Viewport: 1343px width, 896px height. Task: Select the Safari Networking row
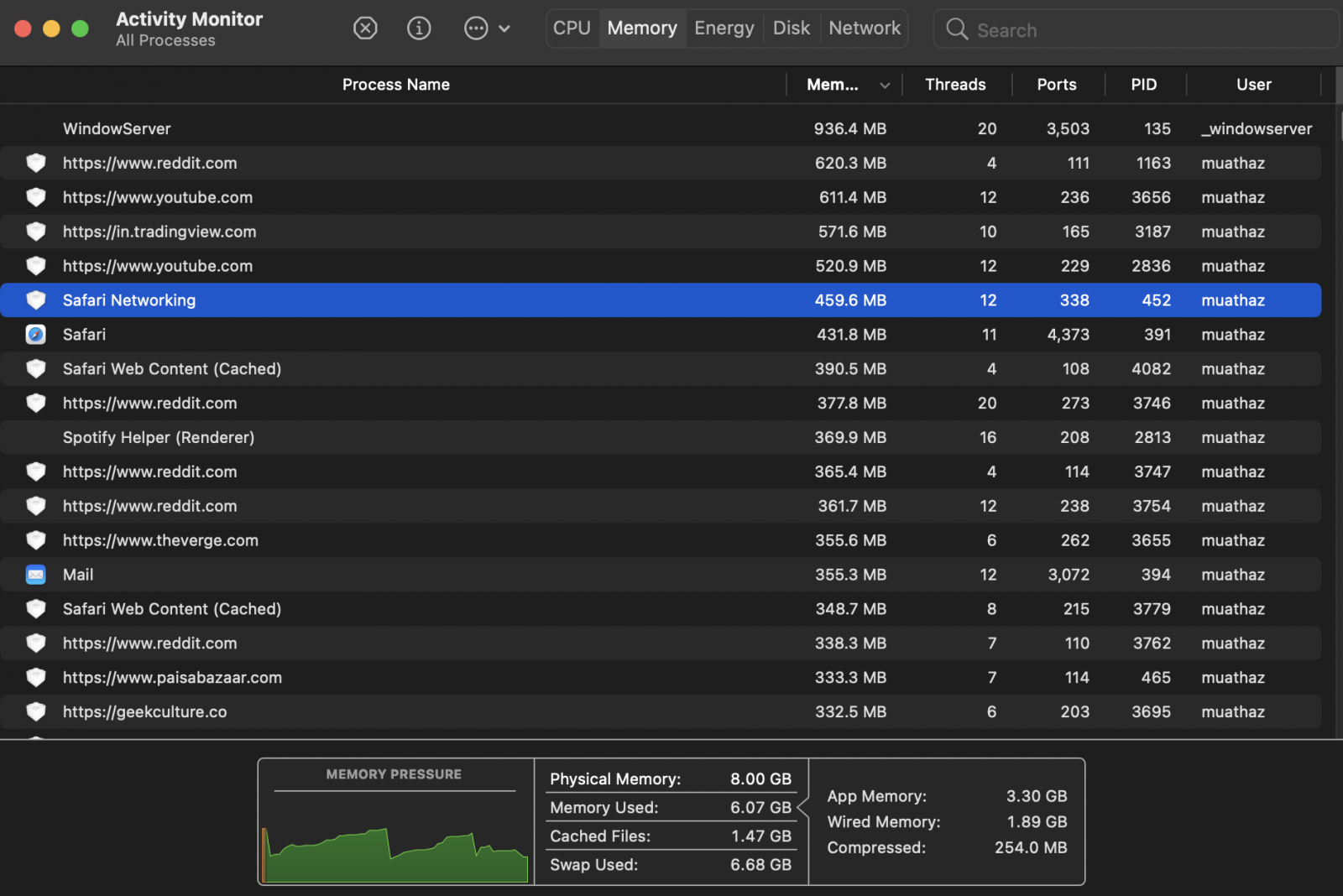(x=661, y=300)
